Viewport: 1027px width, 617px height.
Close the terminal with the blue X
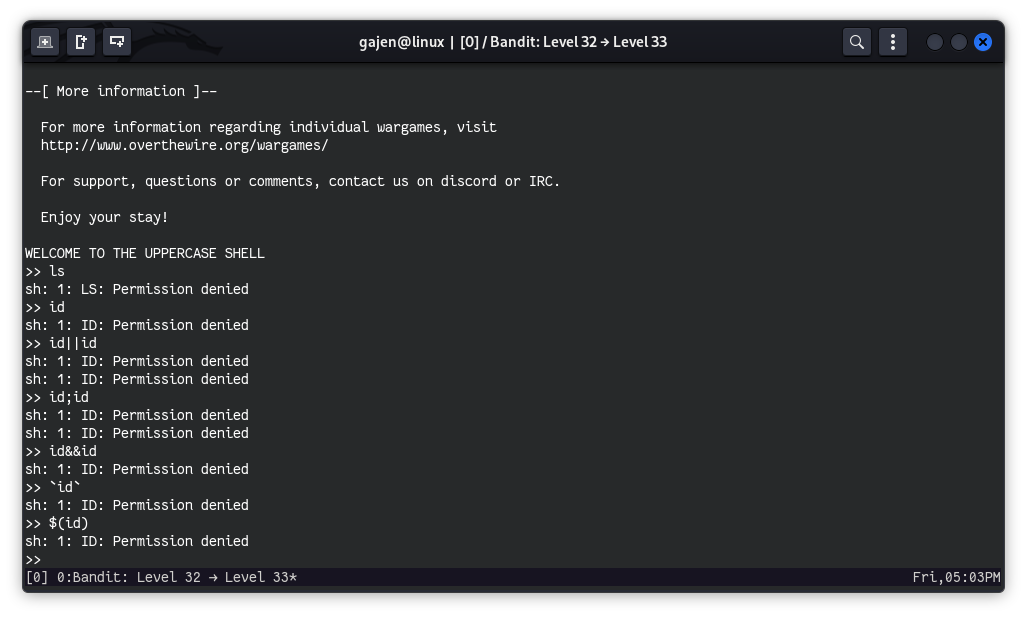983,42
